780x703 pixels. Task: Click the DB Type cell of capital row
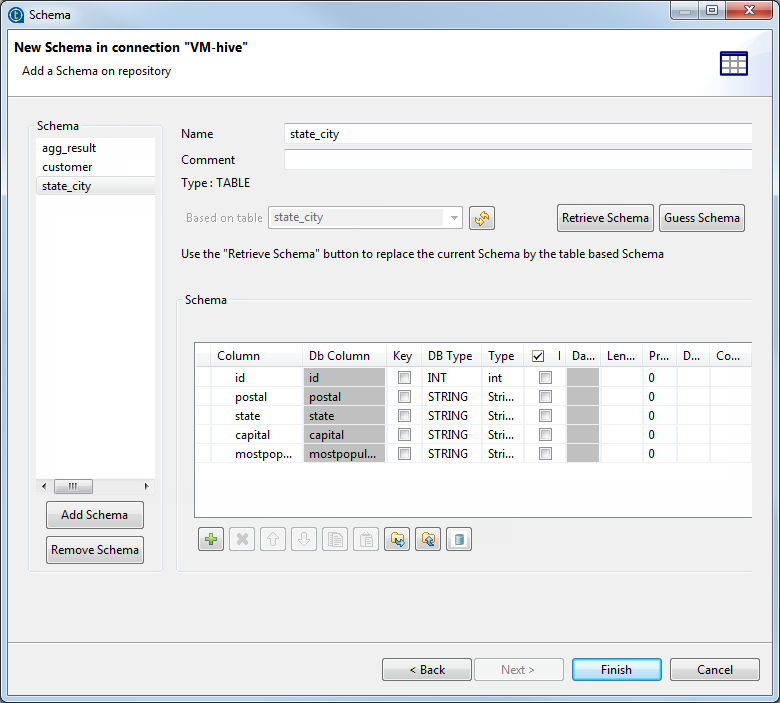[x=452, y=435]
